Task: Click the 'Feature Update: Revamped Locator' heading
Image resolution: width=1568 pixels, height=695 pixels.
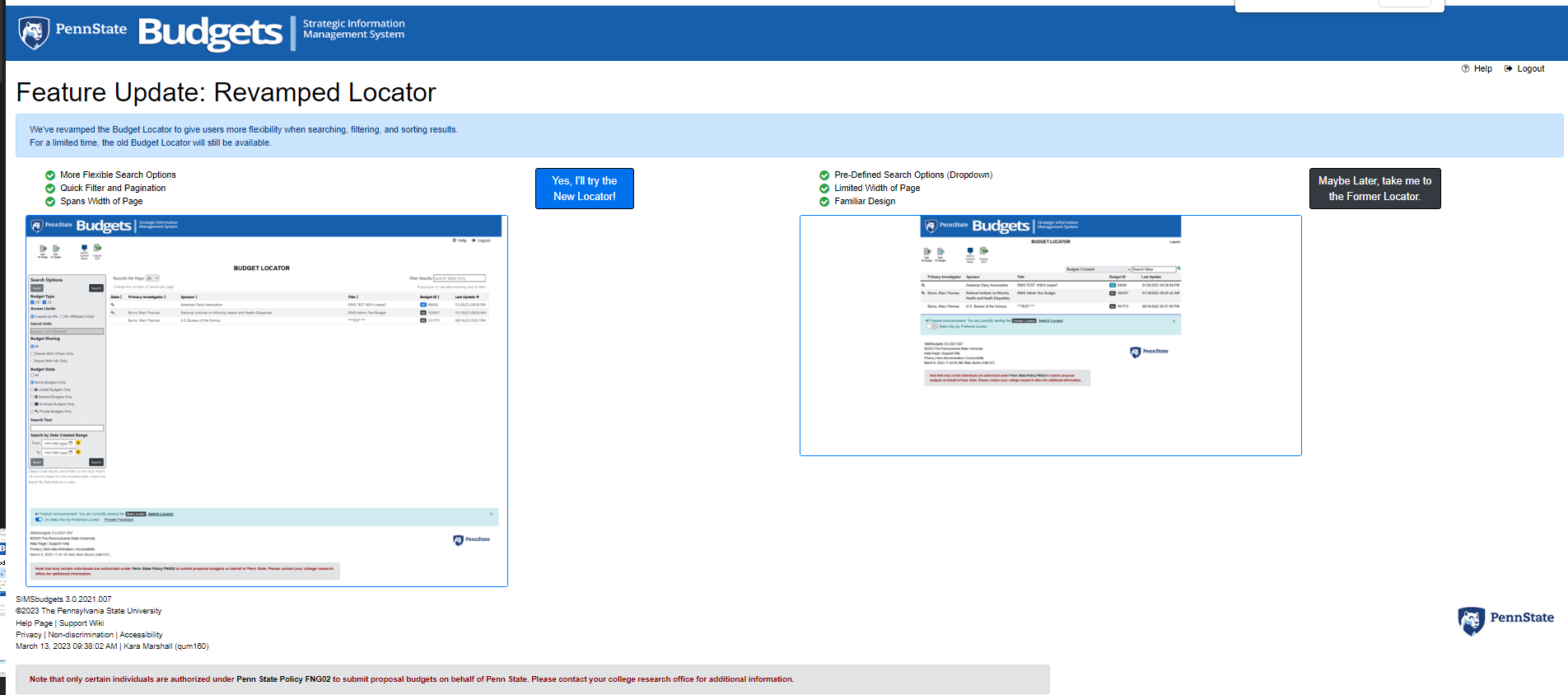Action: click(226, 92)
